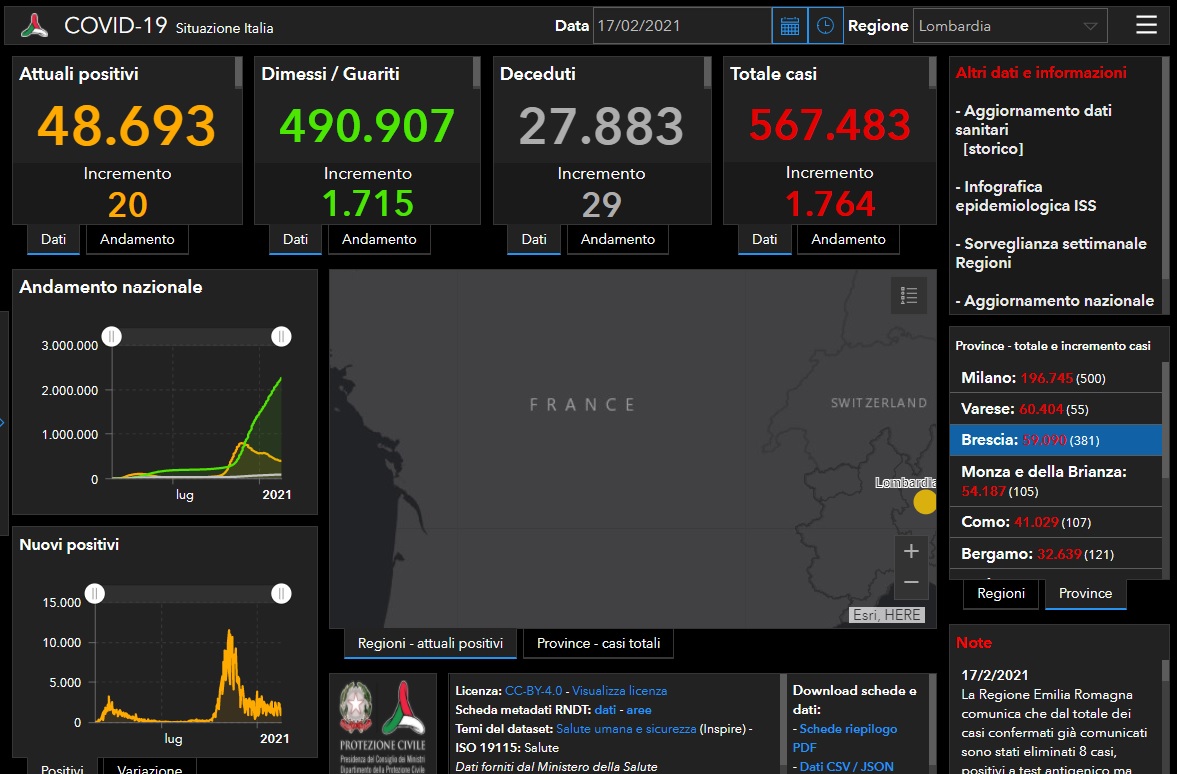Click the clock time picker icon
The image size is (1177, 774).
(x=825, y=26)
